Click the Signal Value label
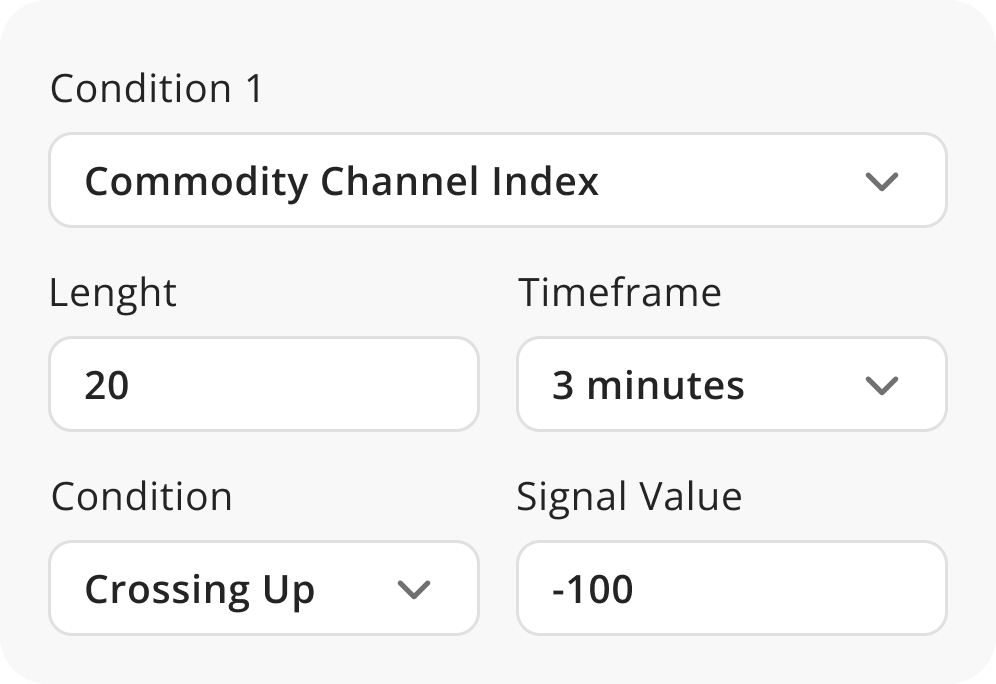 click(629, 496)
